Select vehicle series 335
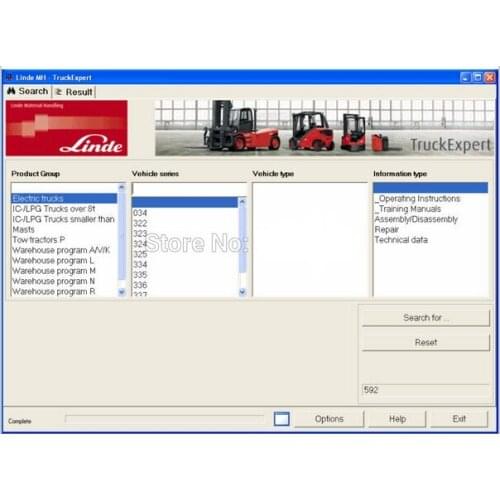The width and height of the screenshot is (500, 500). coord(185,275)
